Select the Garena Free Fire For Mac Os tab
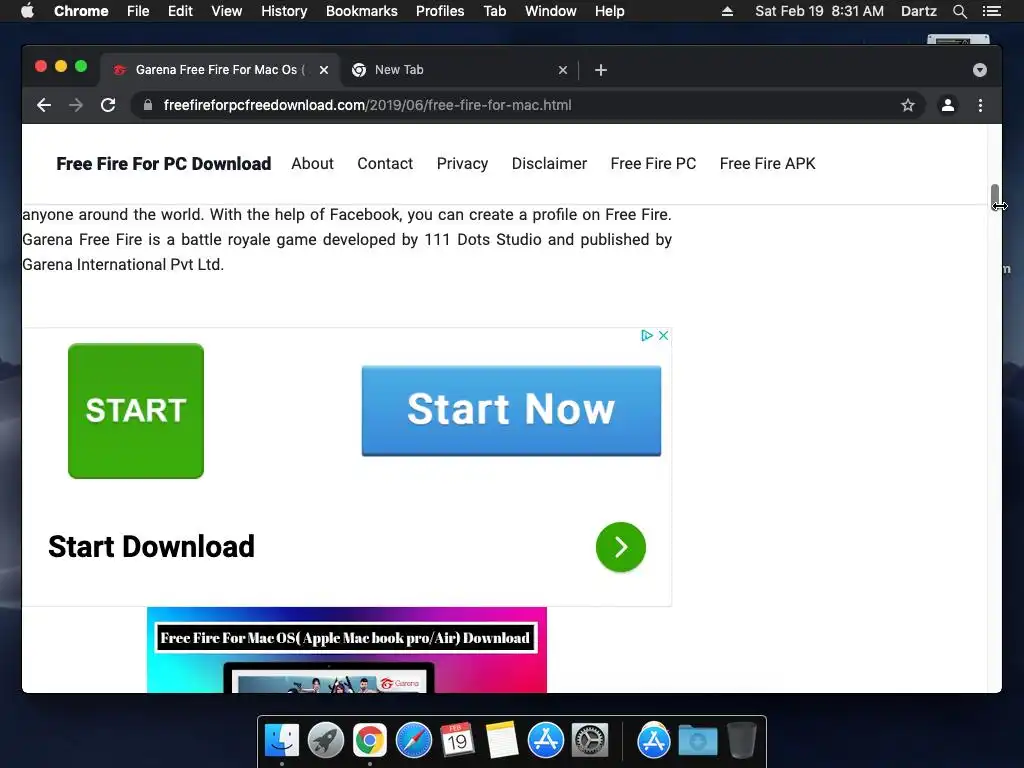The height and width of the screenshot is (768, 1024). pyautogui.click(x=219, y=70)
